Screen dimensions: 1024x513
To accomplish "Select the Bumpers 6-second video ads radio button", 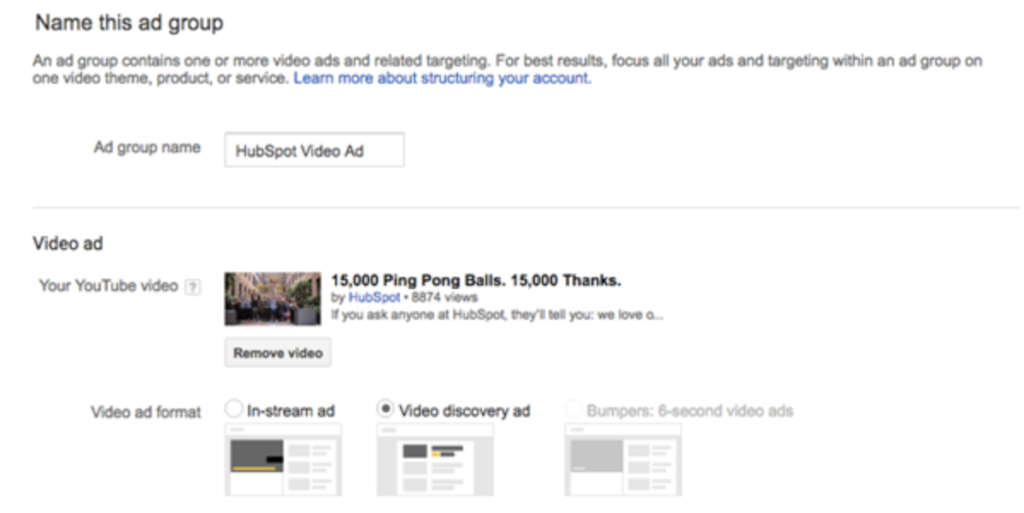I will click(573, 410).
